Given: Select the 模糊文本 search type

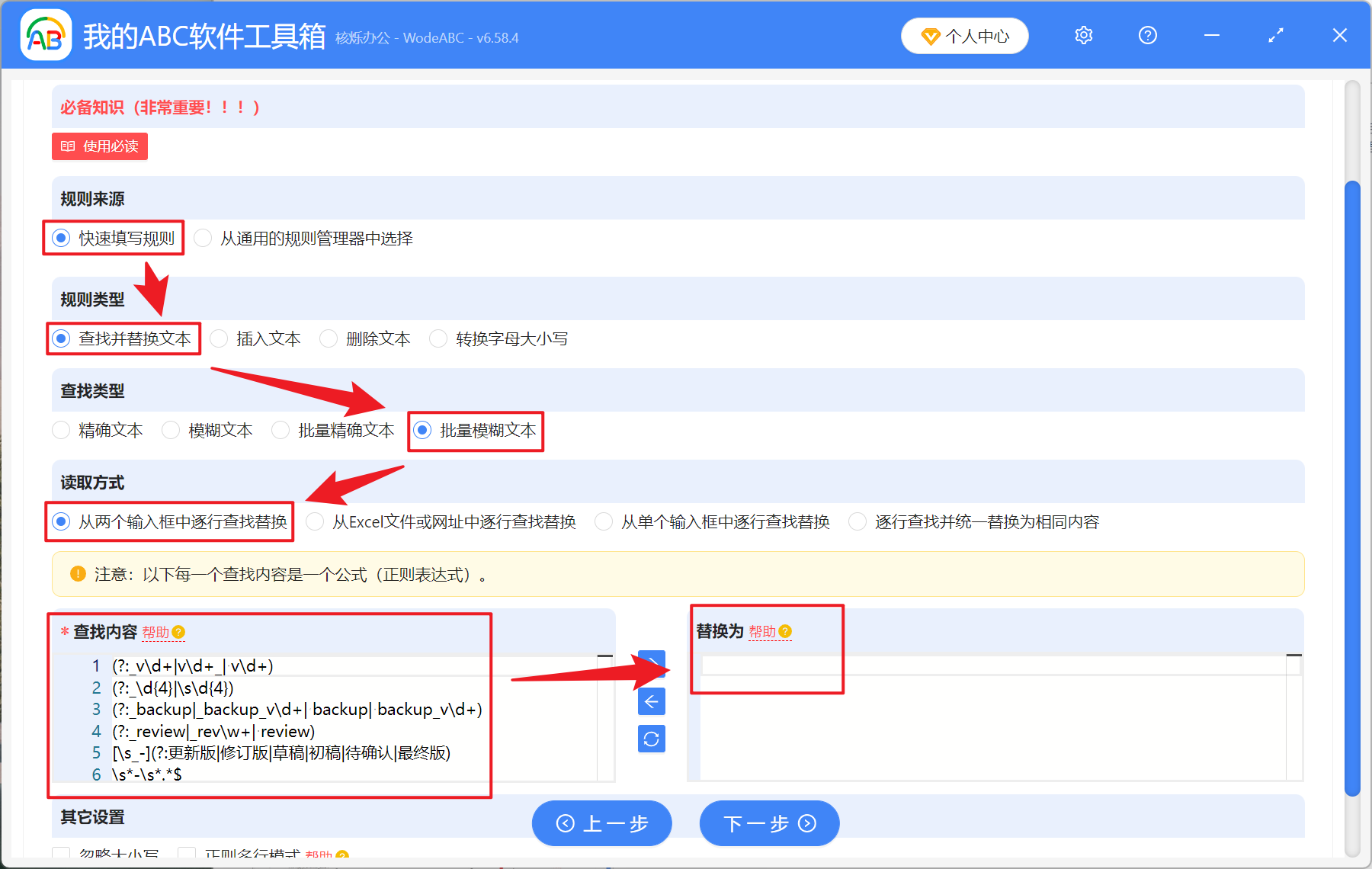Looking at the screenshot, I should tap(171, 430).
